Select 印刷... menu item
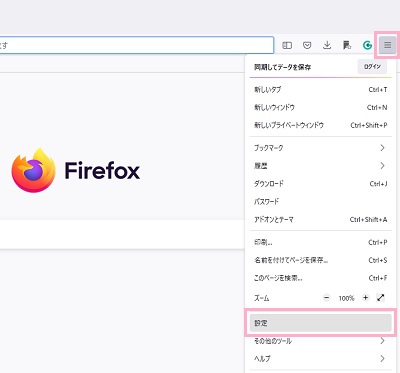Image resolution: width=400 pixels, height=373 pixels. tap(320, 242)
